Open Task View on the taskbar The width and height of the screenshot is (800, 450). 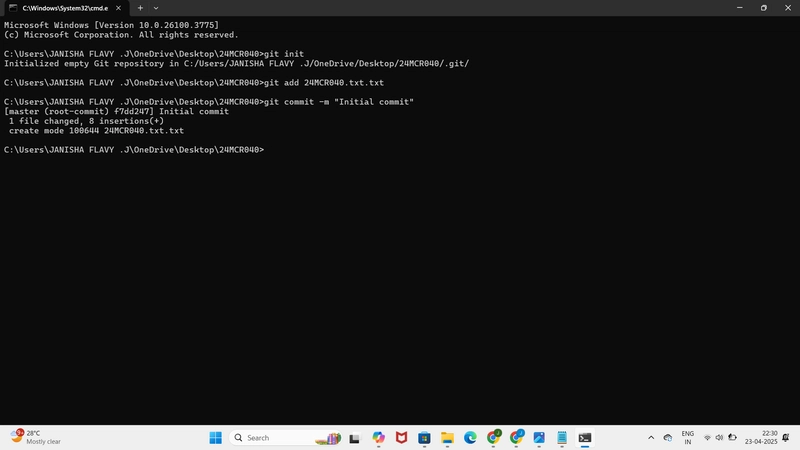pyautogui.click(x=355, y=438)
